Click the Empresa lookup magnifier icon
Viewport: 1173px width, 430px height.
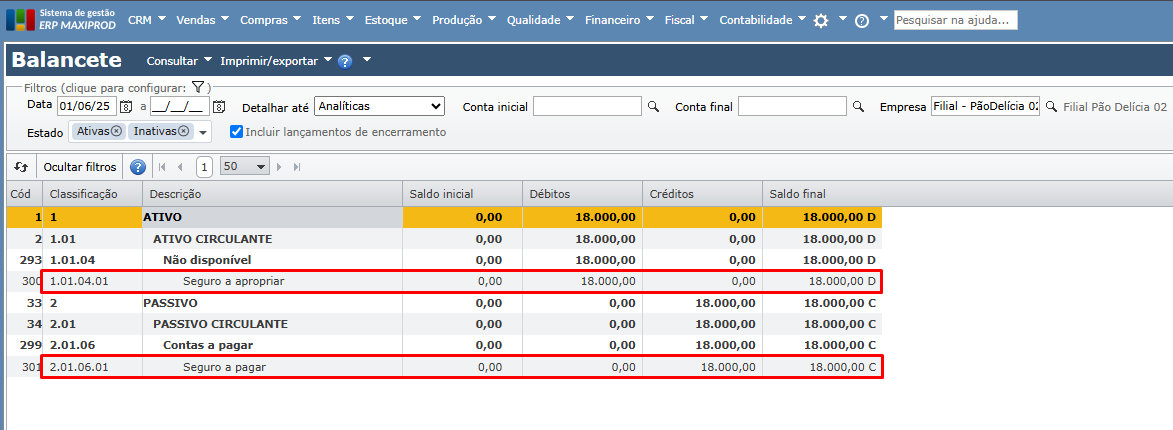click(x=1051, y=106)
